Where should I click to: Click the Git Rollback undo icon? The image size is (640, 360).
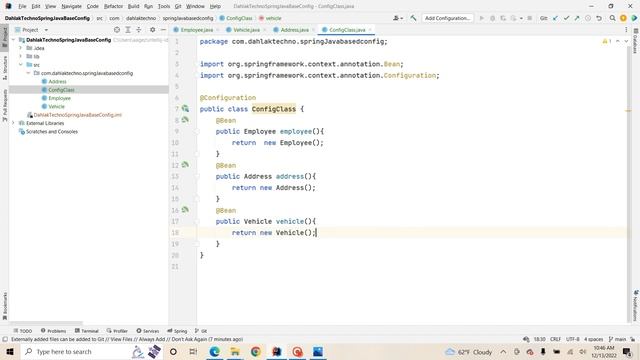tap(598, 18)
